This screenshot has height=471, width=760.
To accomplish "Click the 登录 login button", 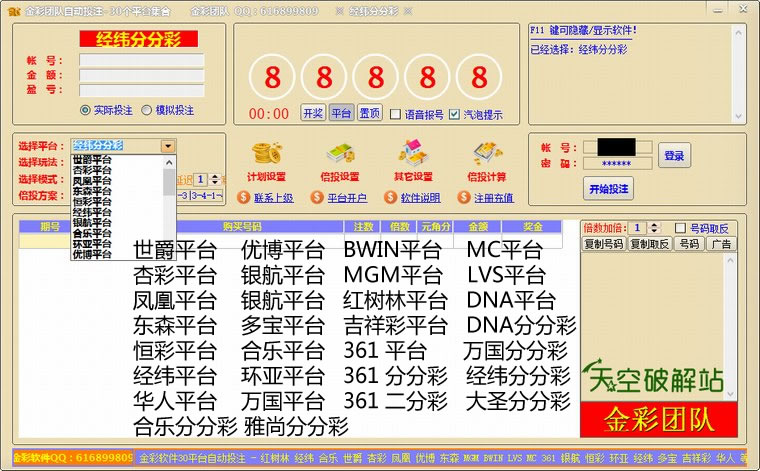I will 674,155.
